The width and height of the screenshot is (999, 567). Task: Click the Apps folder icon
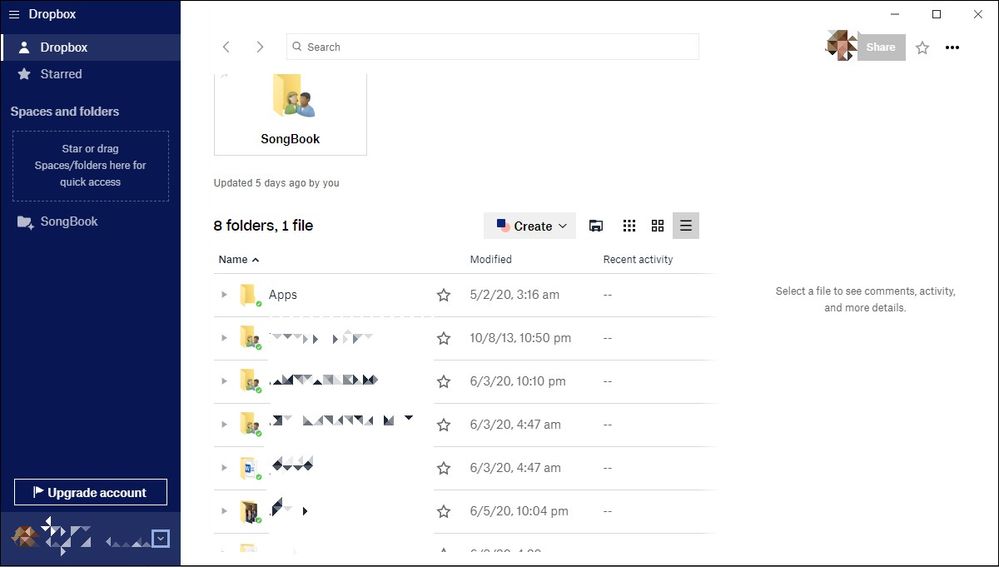click(250, 295)
